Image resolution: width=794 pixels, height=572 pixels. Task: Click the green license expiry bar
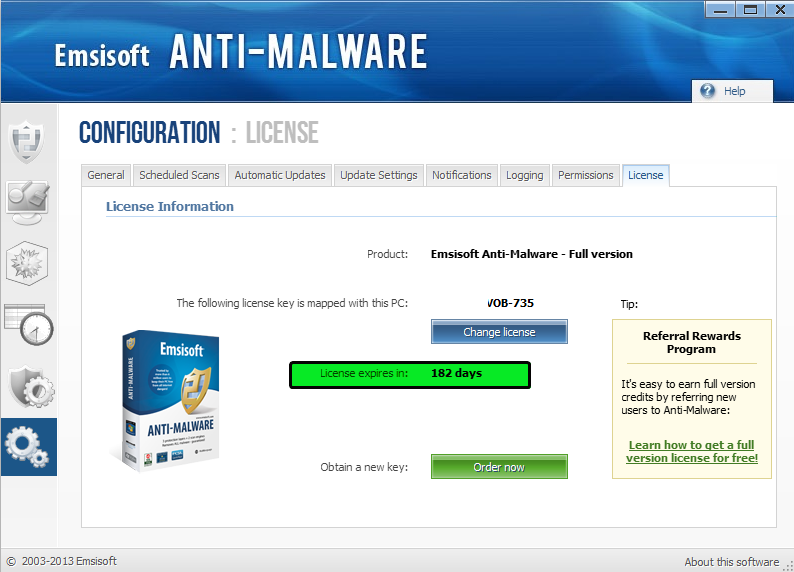pos(410,375)
